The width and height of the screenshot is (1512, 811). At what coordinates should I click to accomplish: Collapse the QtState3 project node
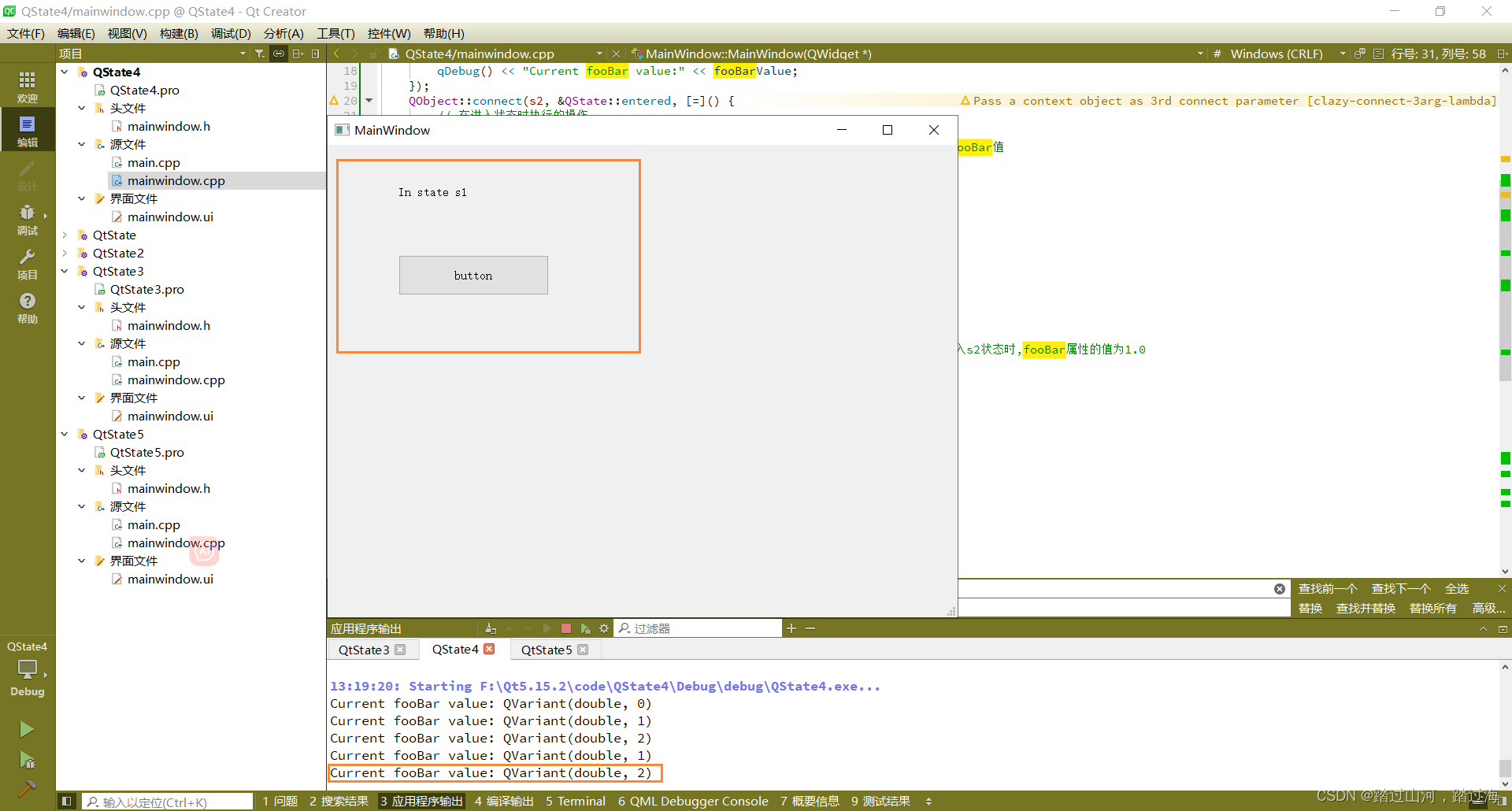[x=65, y=271]
